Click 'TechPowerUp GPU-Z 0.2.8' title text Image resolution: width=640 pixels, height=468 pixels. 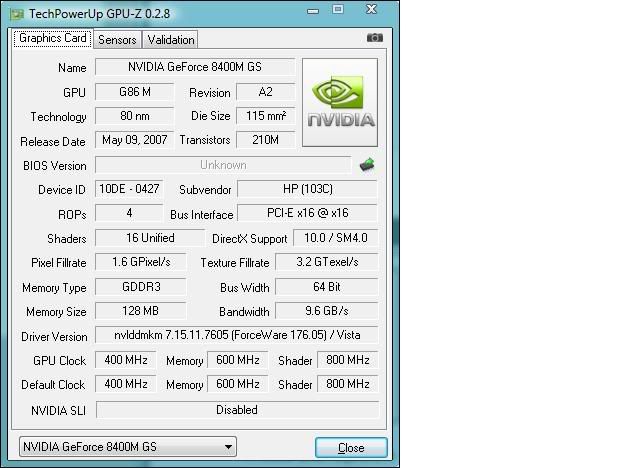coord(99,14)
